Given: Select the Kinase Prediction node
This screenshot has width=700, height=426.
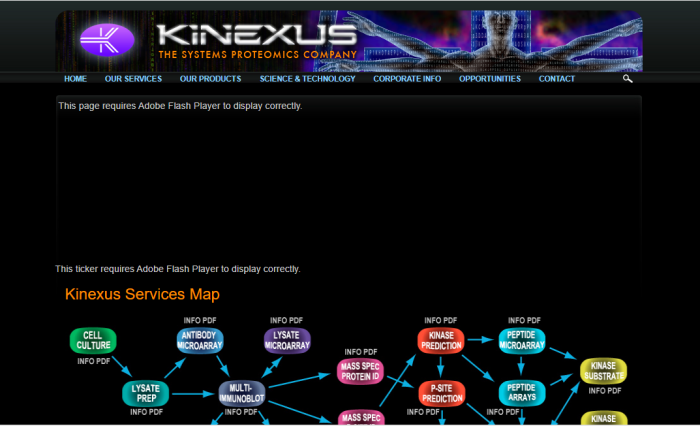Looking at the screenshot, I should [x=441, y=341].
